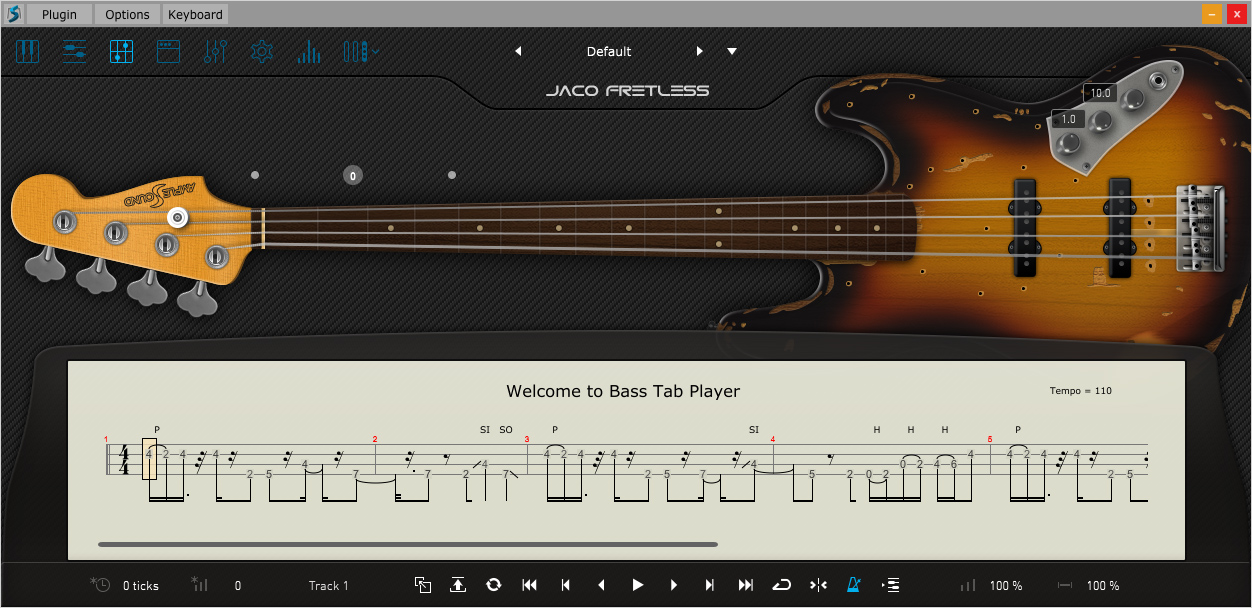Go to previous measure button
Viewport: 1252px width, 608px height.
[566, 585]
